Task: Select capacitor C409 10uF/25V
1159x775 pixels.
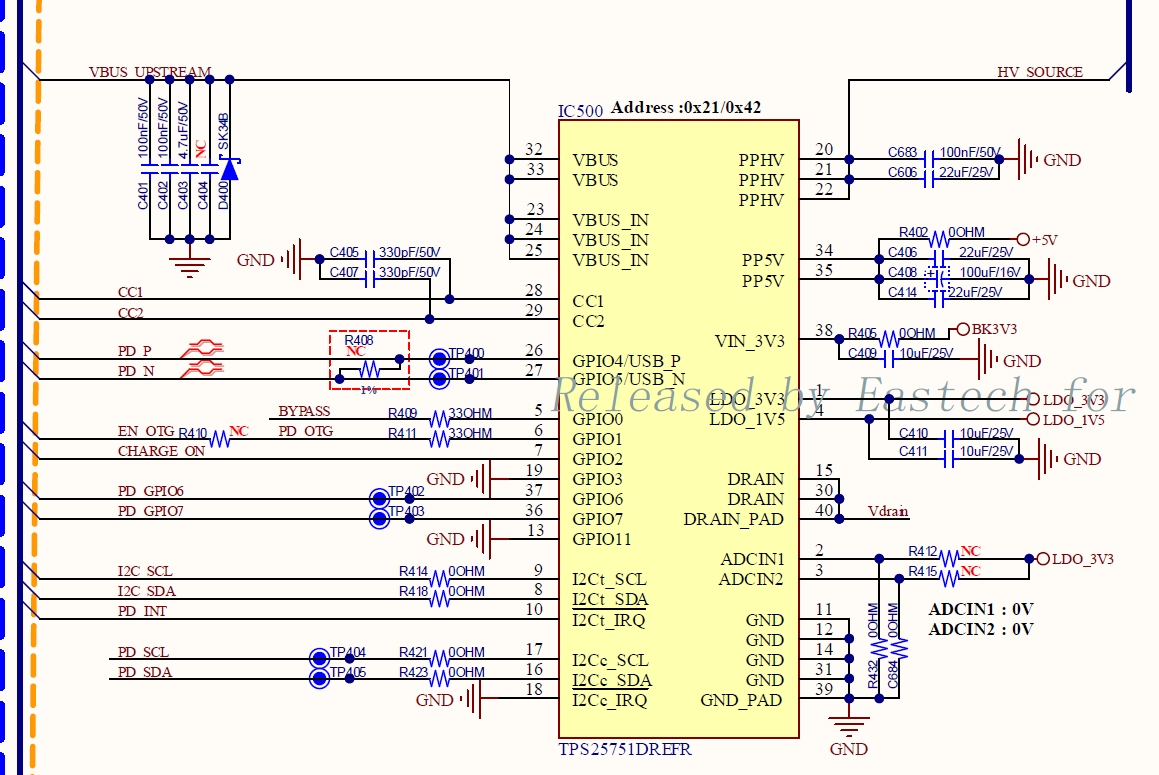Action: (889, 359)
